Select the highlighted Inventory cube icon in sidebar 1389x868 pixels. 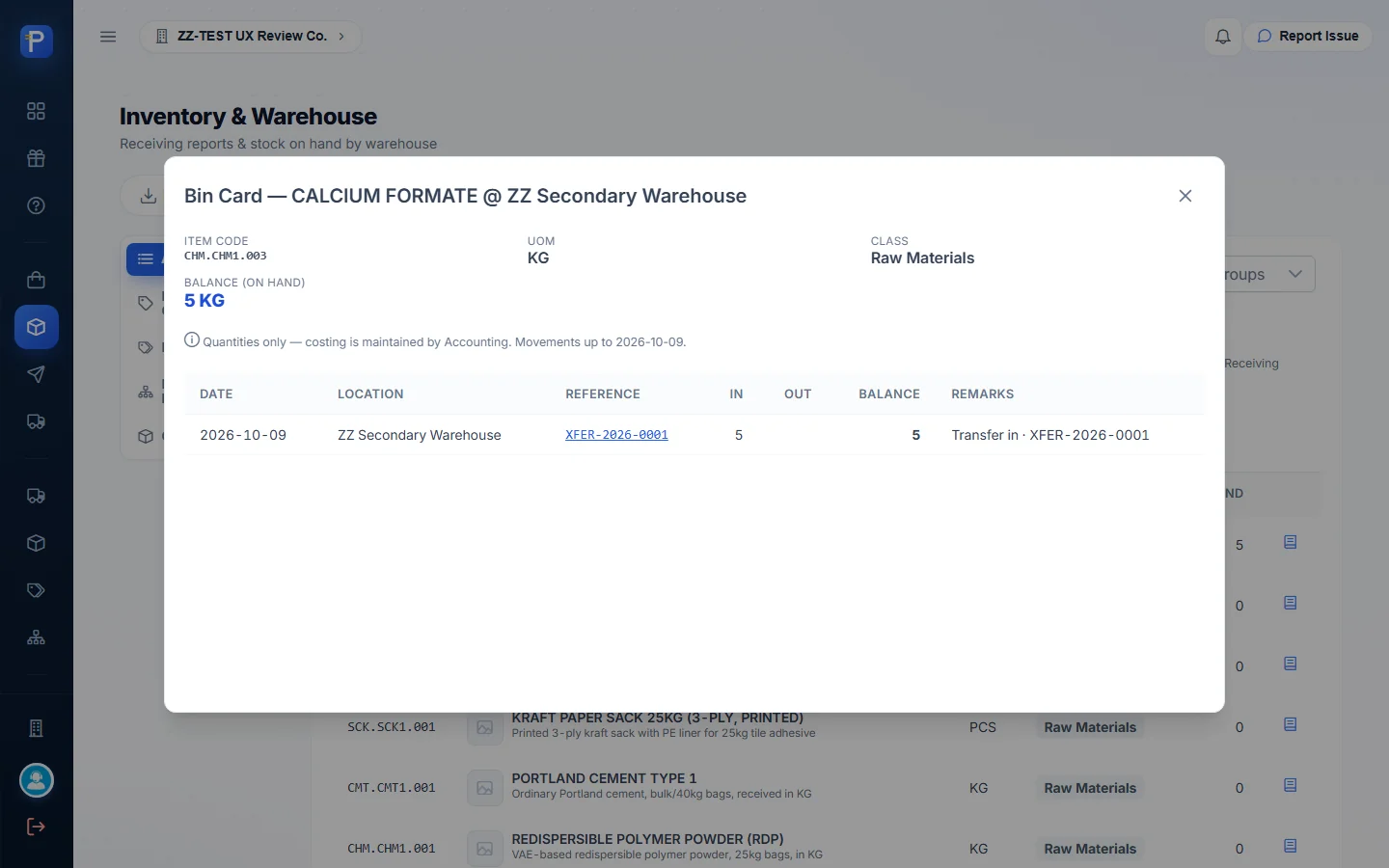[37, 327]
